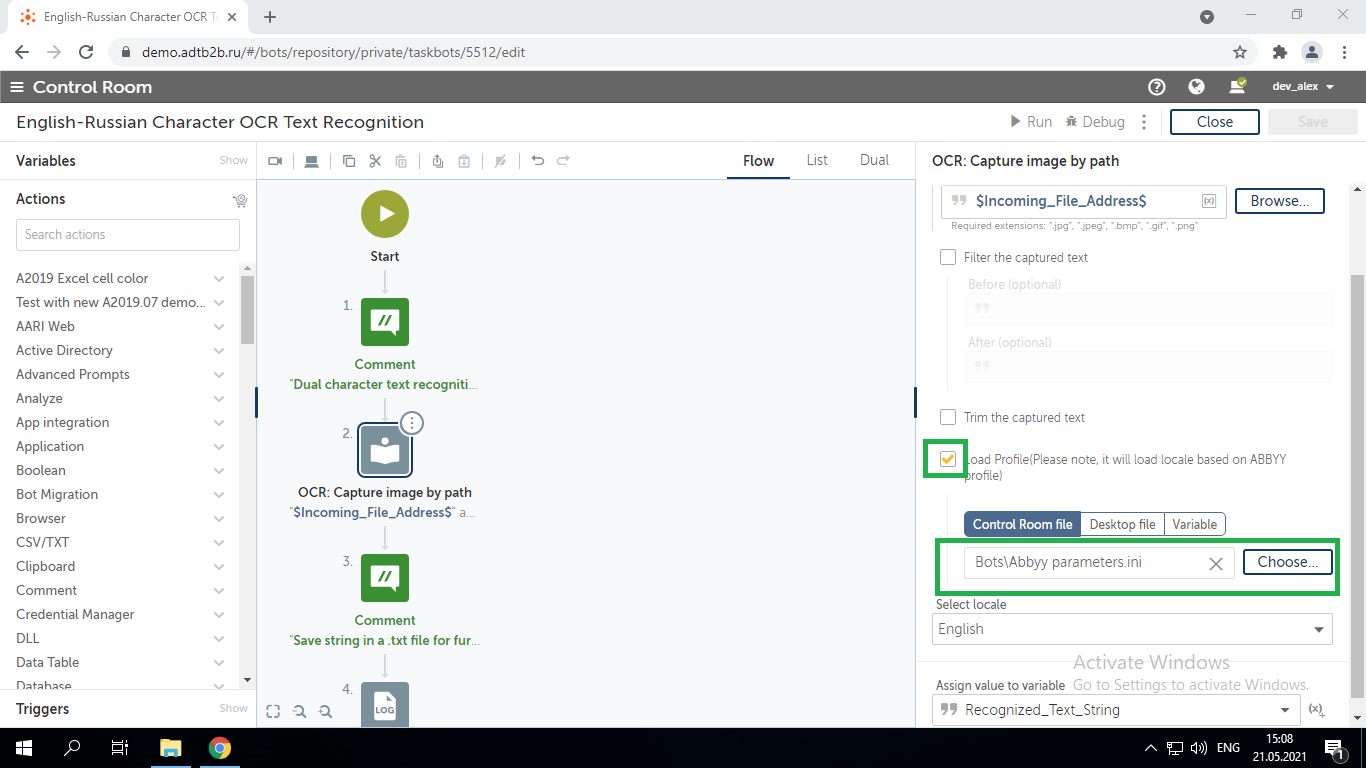Screen dimensions: 1366x768
Task: Switch to the Dual view tab
Action: pos(874,160)
